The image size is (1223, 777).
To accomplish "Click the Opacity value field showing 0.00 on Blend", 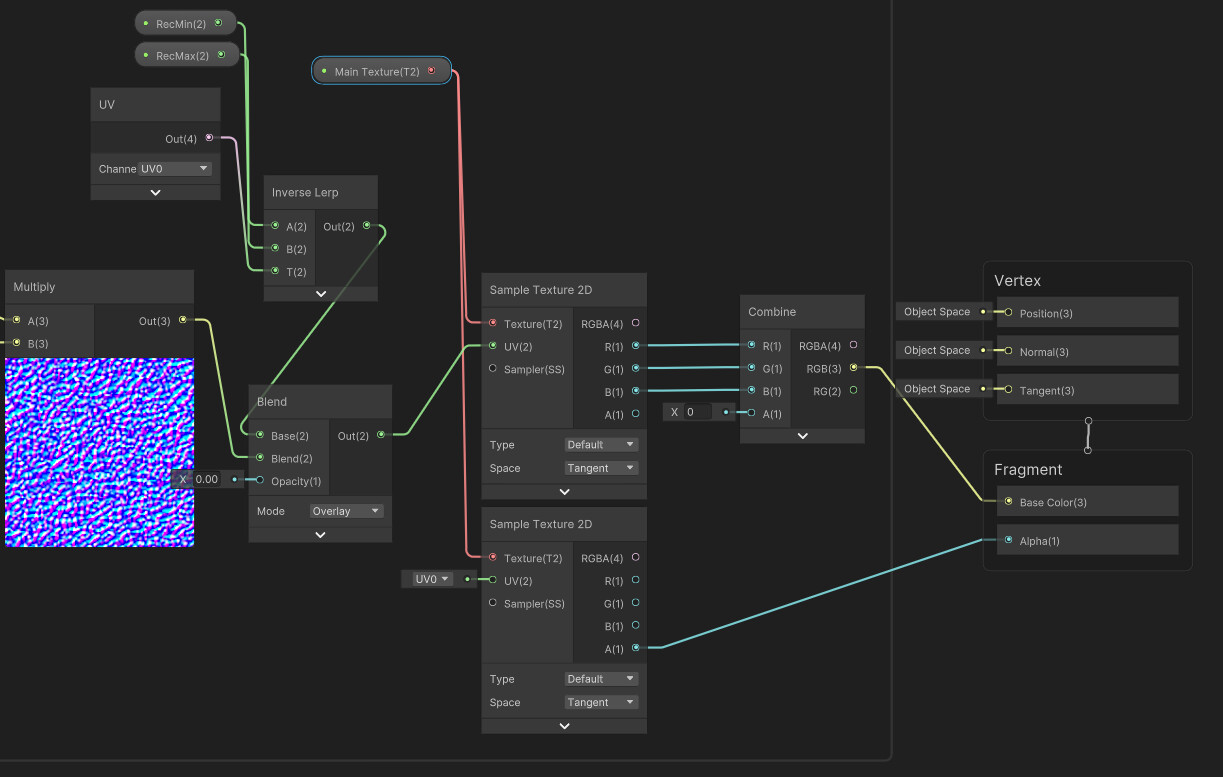I will [x=208, y=479].
